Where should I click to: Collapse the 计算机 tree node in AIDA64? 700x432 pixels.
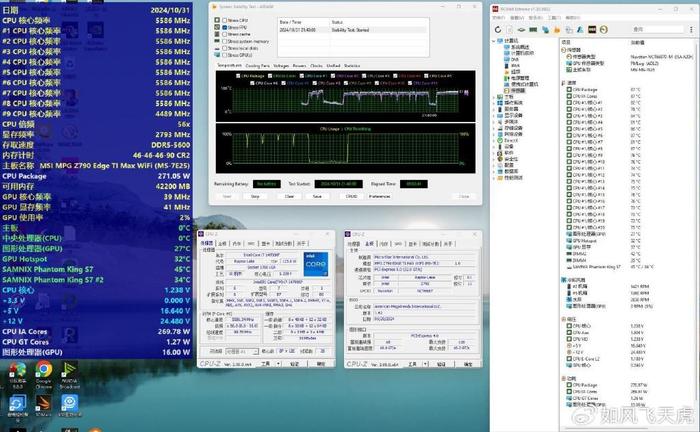494,41
